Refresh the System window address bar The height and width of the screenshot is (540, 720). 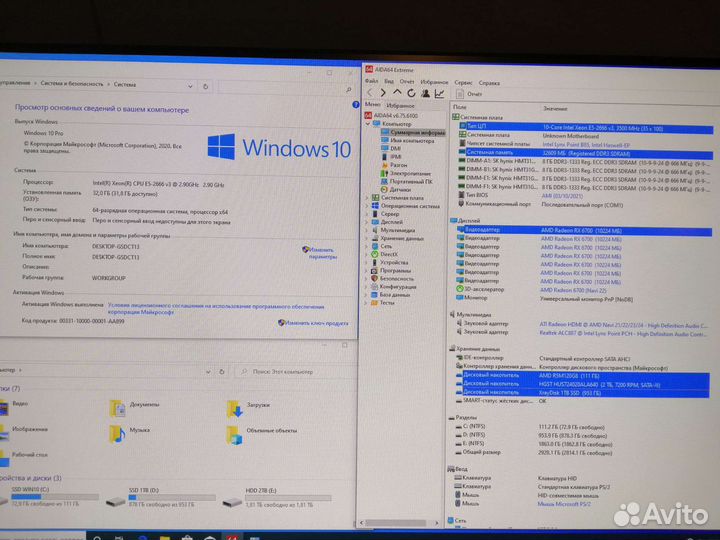click(x=205, y=86)
